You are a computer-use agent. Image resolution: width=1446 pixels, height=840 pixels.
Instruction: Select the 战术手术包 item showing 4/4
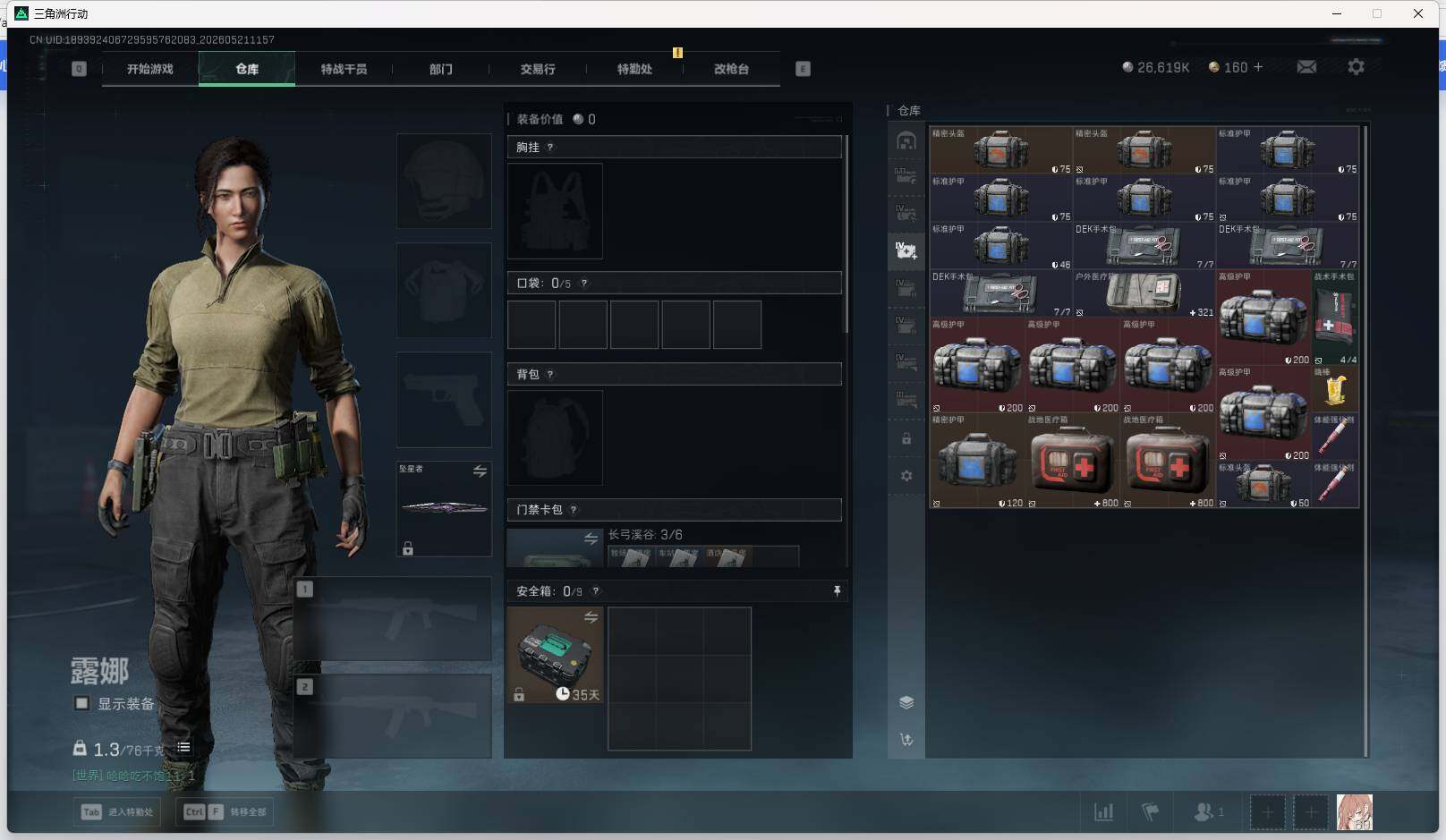pos(1335,318)
